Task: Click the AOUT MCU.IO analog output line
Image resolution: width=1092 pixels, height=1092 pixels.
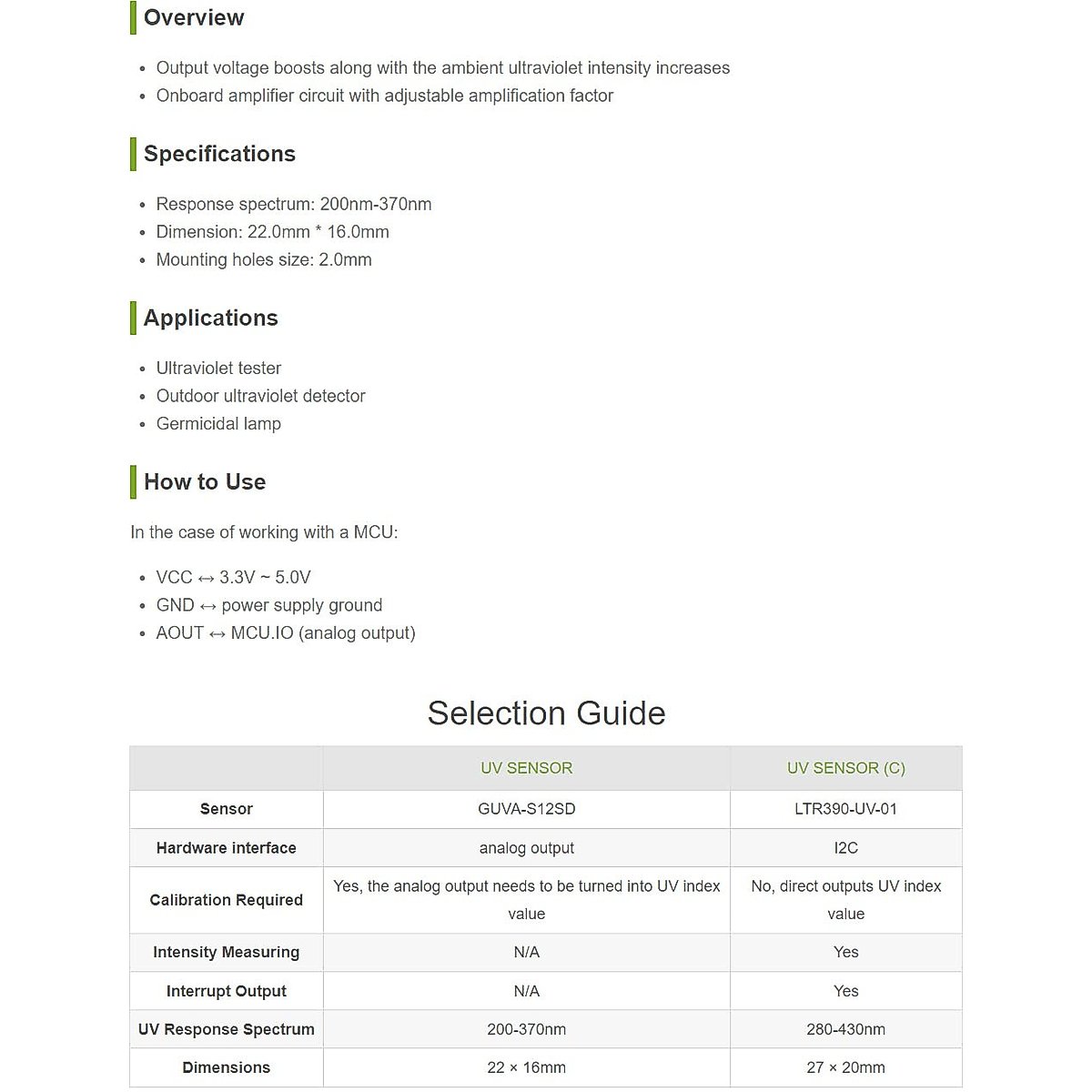Action: click(286, 632)
